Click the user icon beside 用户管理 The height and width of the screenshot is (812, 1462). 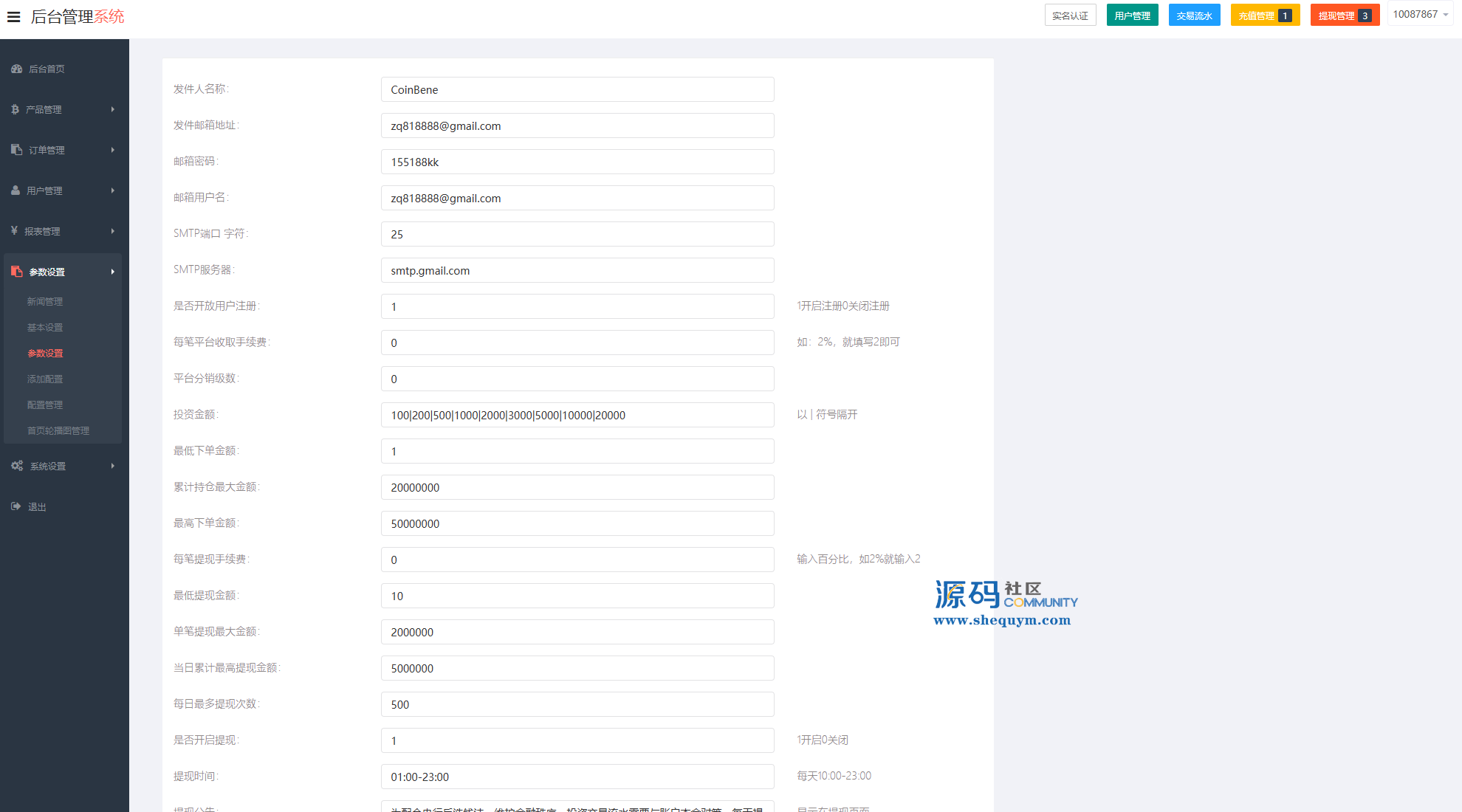[16, 190]
